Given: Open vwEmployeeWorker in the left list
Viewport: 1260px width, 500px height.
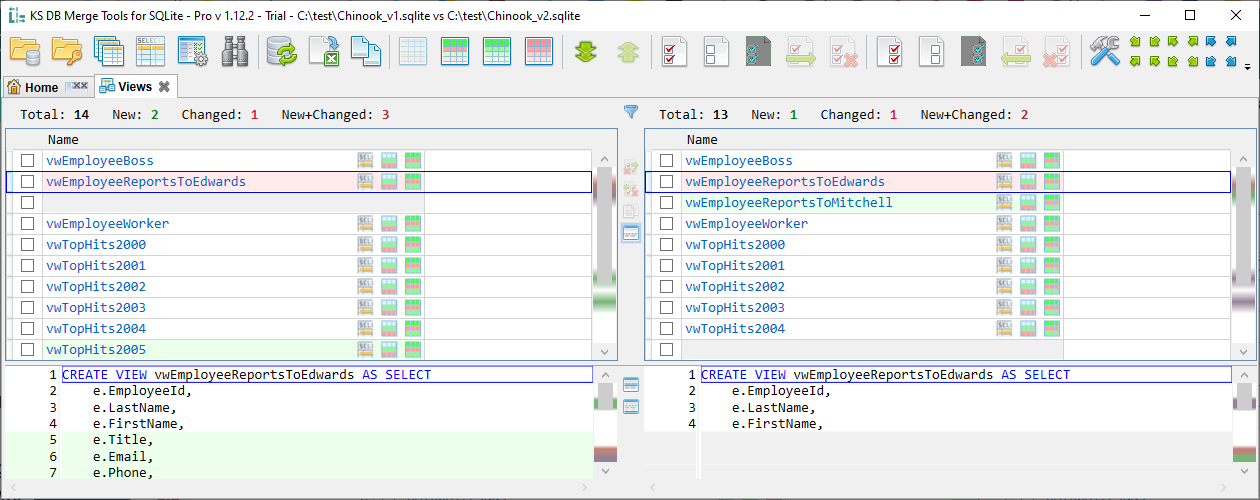Looking at the screenshot, I should 107,224.
